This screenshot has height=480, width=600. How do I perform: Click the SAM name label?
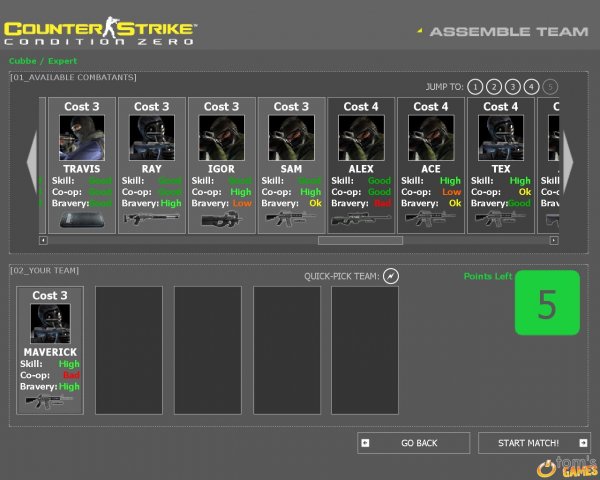291,169
